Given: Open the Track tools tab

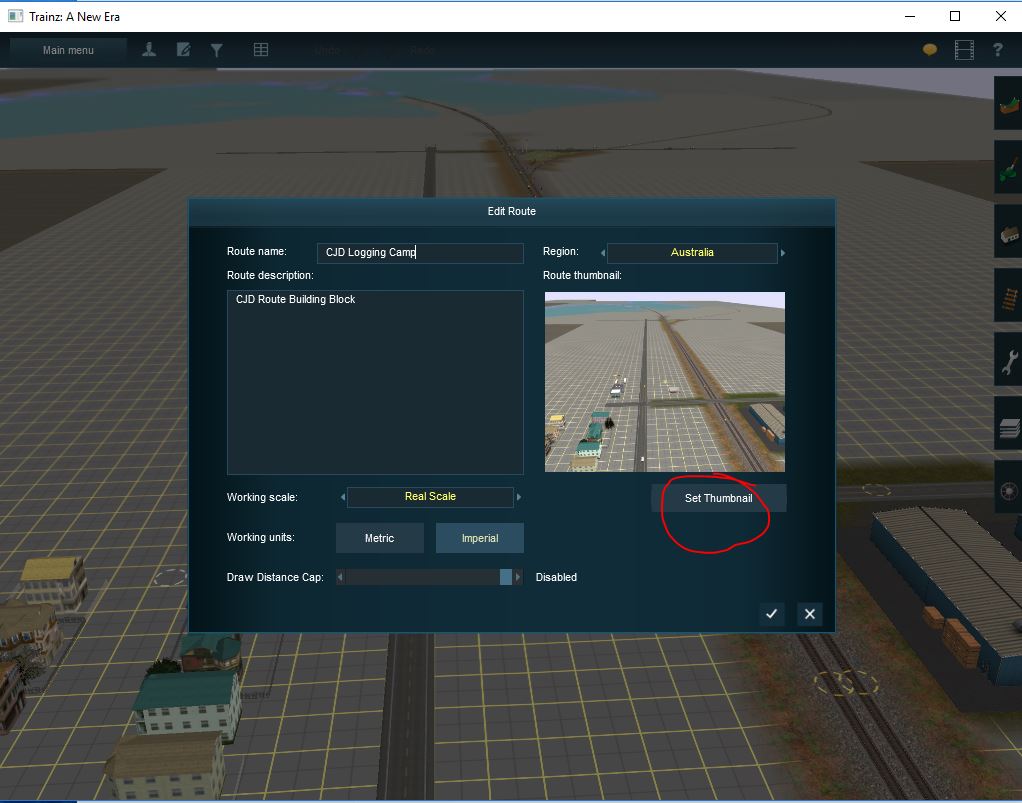Looking at the screenshot, I should [x=1009, y=299].
